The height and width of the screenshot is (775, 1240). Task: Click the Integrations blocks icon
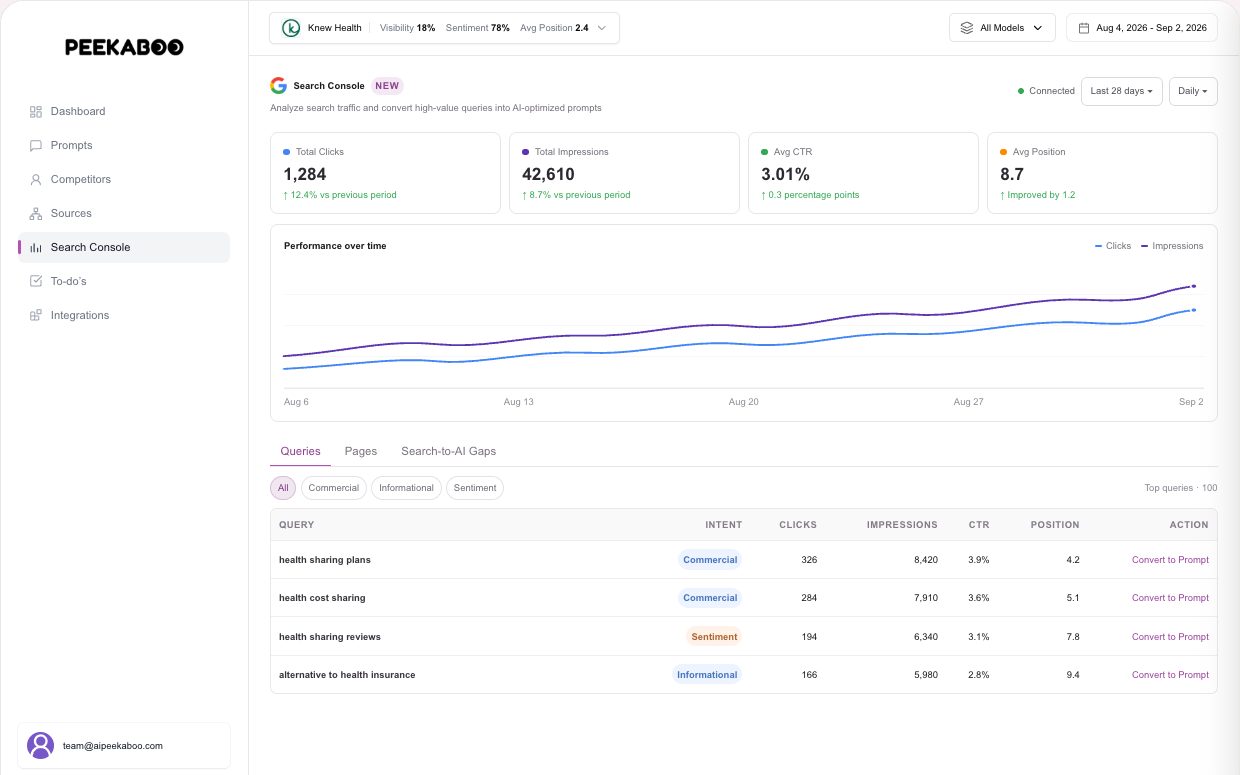pyautogui.click(x=36, y=315)
